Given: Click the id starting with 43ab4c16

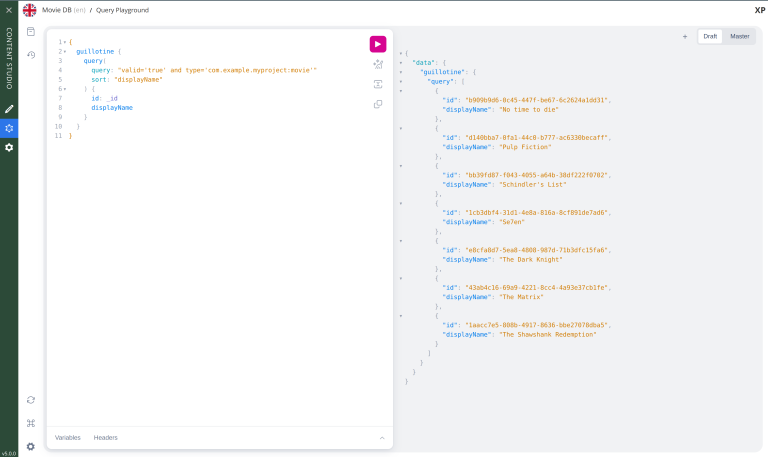Looking at the screenshot, I should (x=536, y=288).
